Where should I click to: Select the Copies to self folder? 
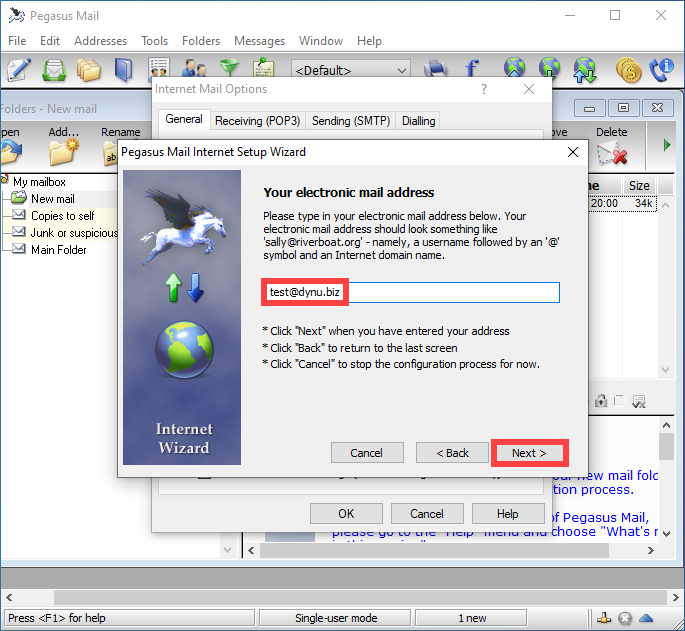(62, 216)
